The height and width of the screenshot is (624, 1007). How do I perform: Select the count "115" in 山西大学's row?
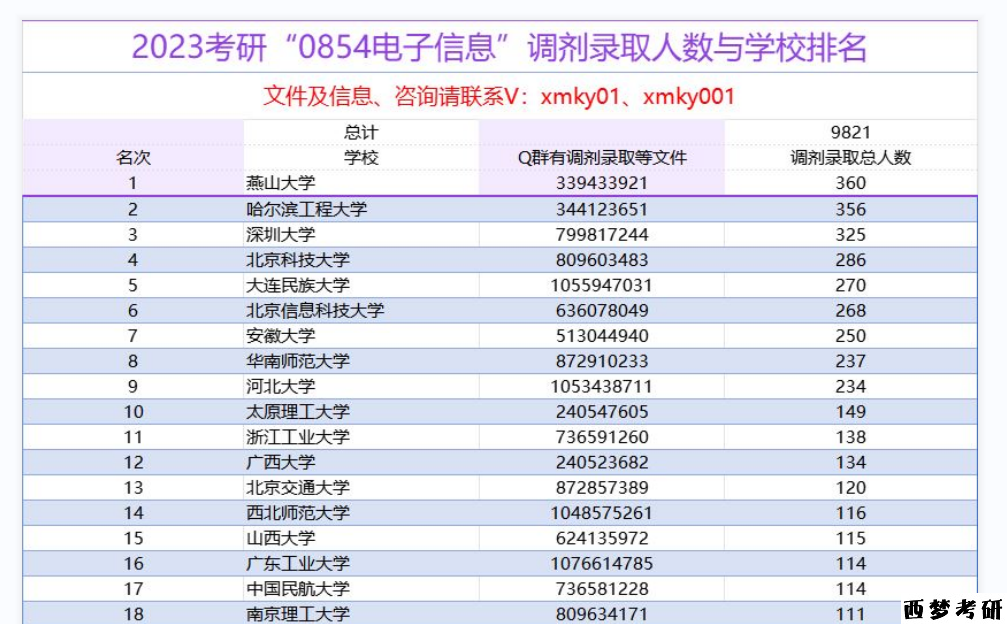pyautogui.click(x=850, y=538)
